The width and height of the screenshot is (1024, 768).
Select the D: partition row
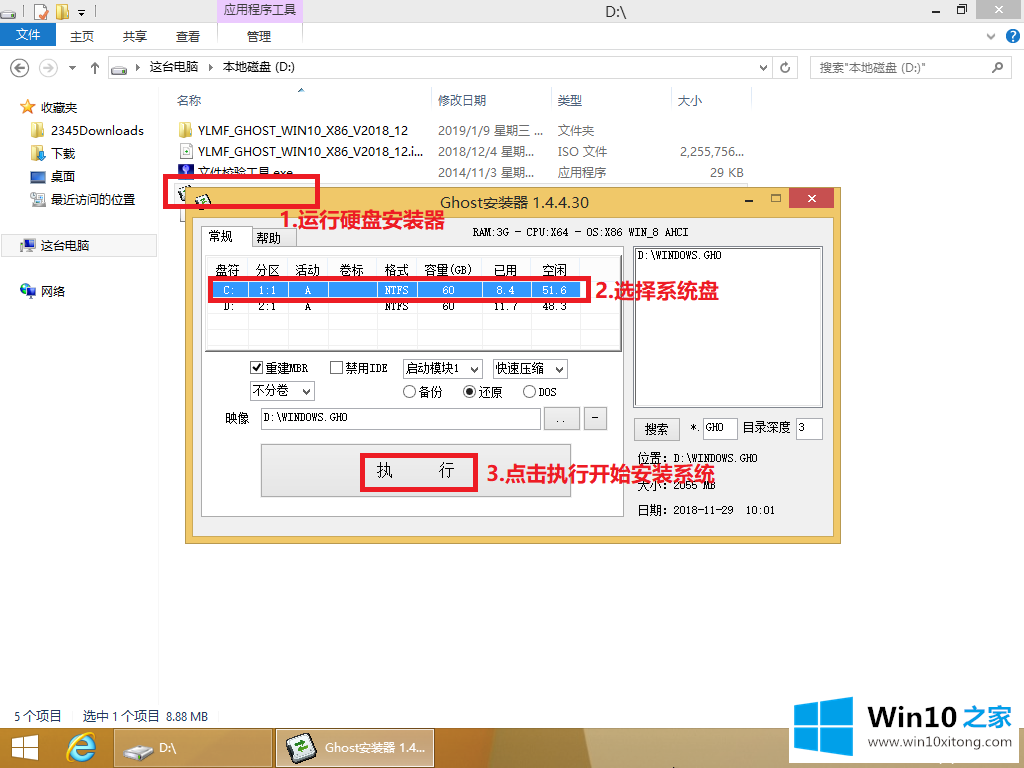pos(395,306)
